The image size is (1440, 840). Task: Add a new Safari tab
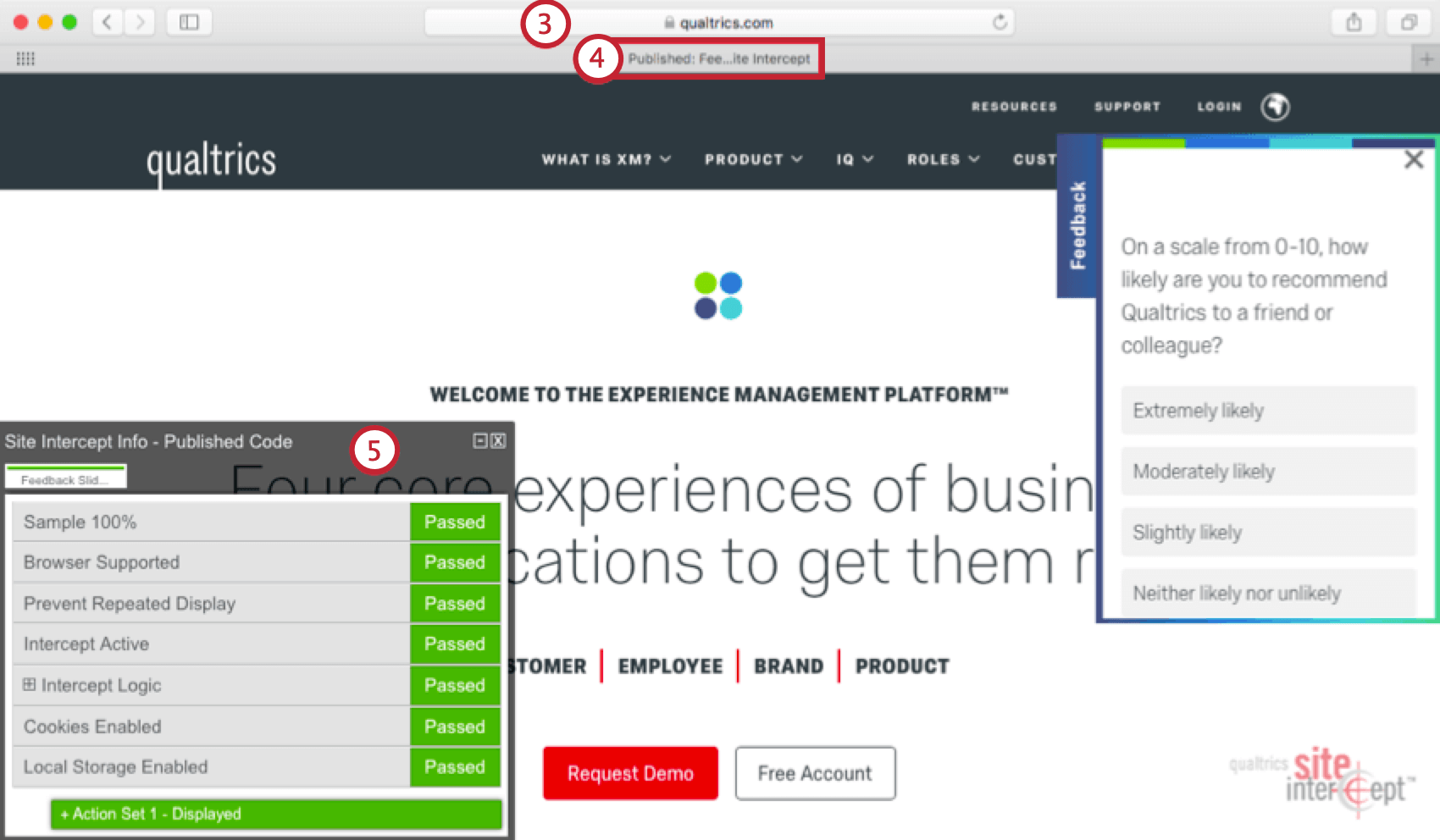[x=1426, y=58]
